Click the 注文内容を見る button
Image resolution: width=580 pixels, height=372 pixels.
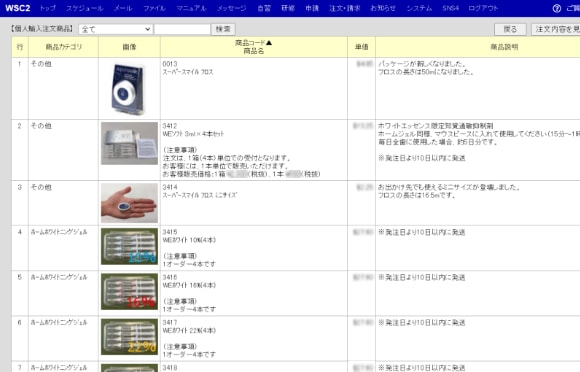point(556,29)
